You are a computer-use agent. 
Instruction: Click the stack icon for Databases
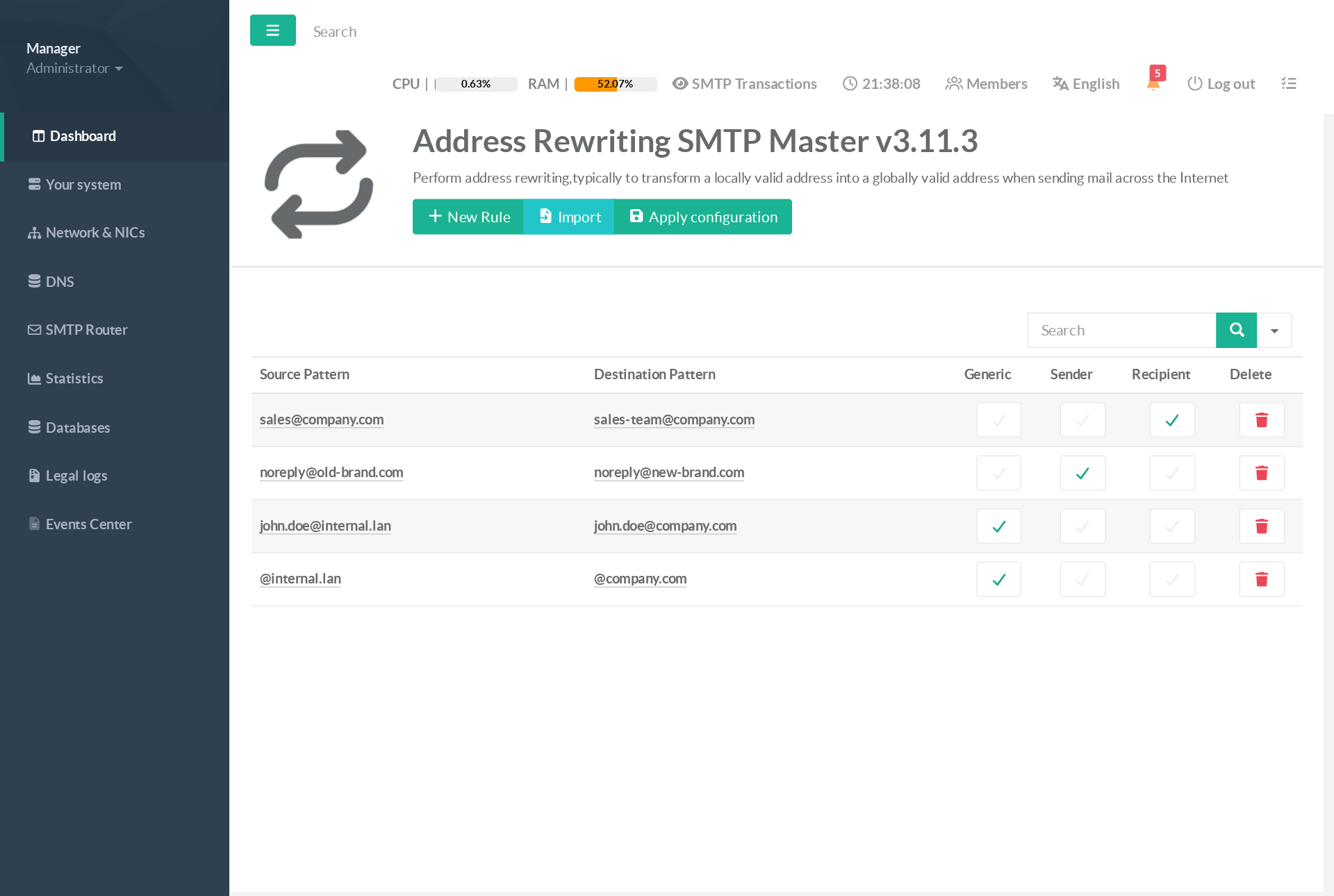coord(34,427)
